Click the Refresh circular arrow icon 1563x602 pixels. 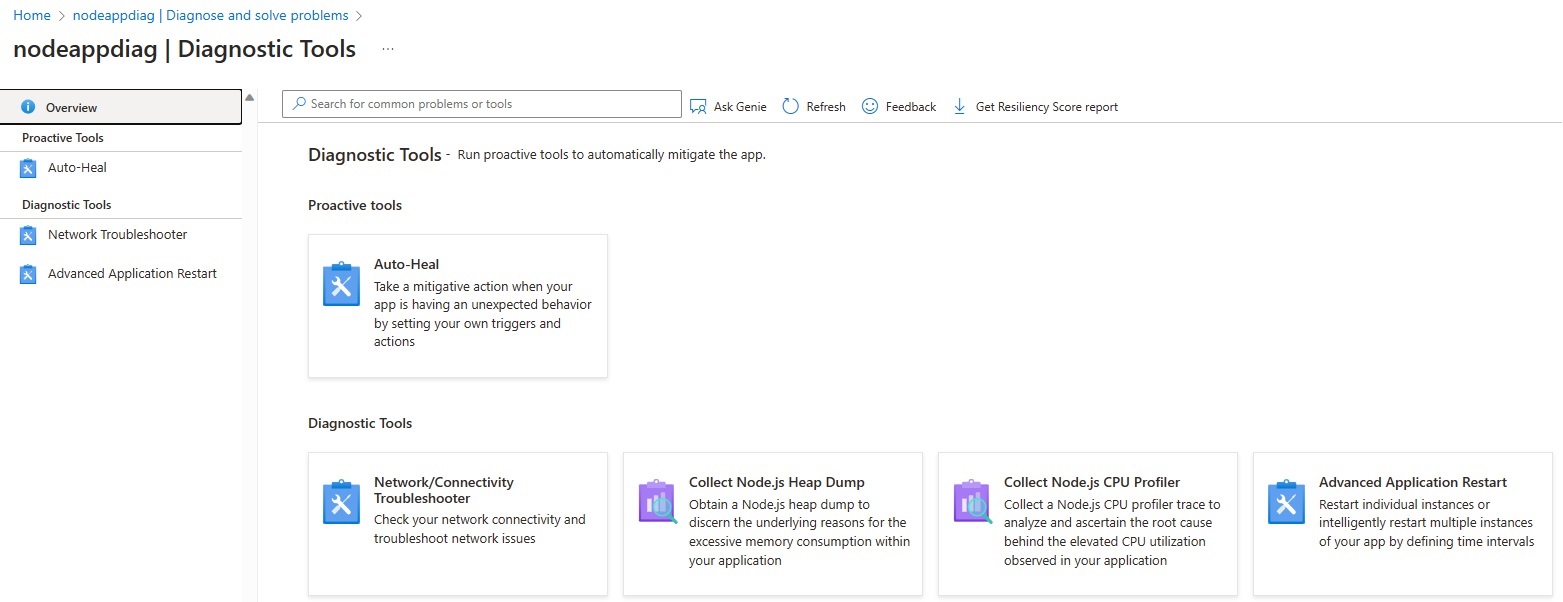tap(790, 107)
